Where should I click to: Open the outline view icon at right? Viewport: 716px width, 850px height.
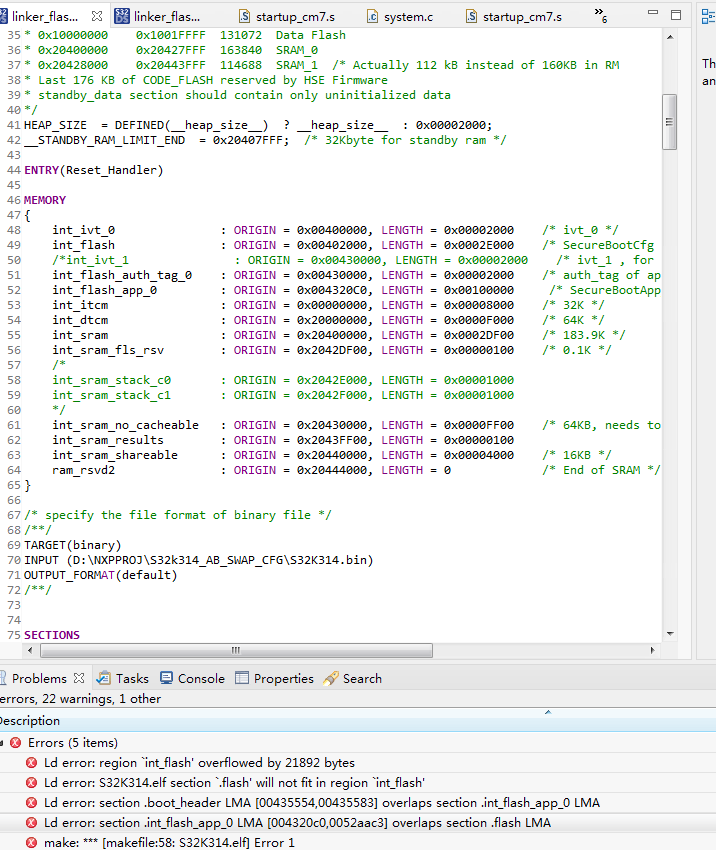(x=708, y=16)
